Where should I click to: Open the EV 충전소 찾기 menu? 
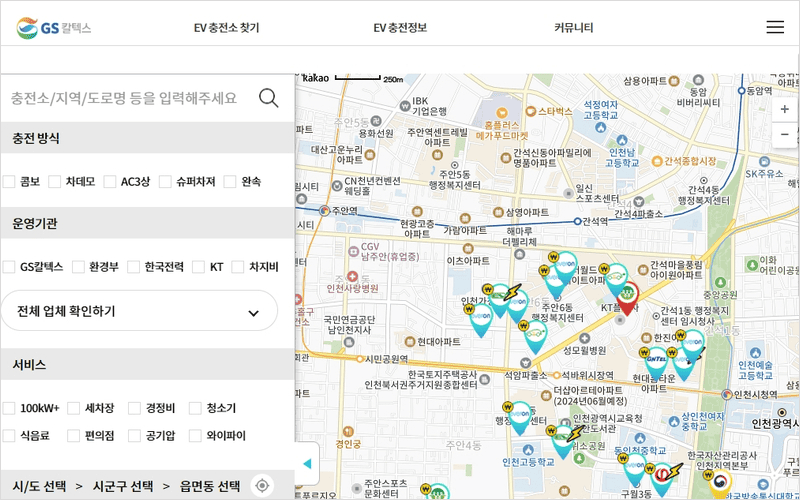coord(227,28)
